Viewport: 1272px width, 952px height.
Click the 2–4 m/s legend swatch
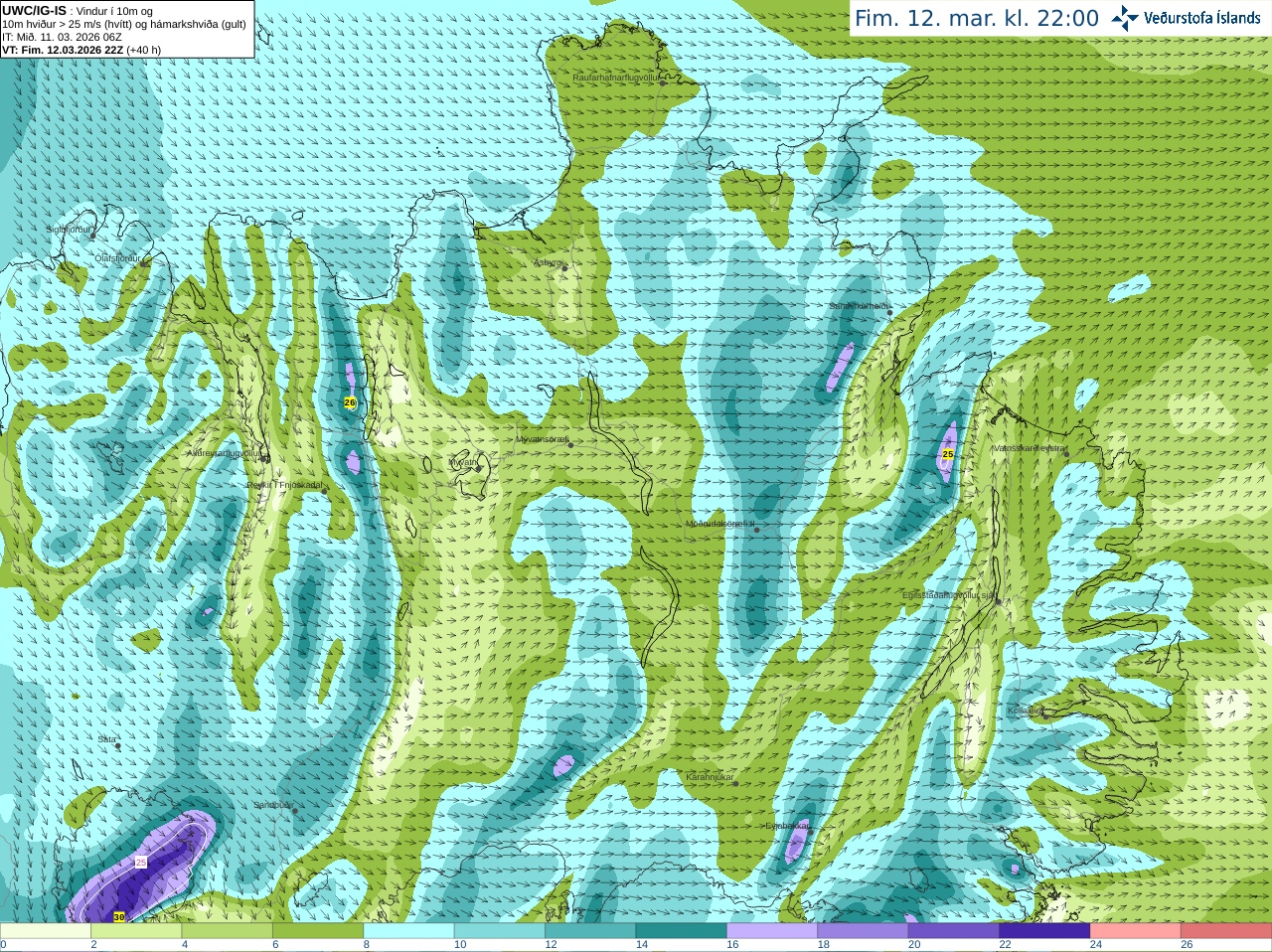pyautogui.click(x=136, y=931)
